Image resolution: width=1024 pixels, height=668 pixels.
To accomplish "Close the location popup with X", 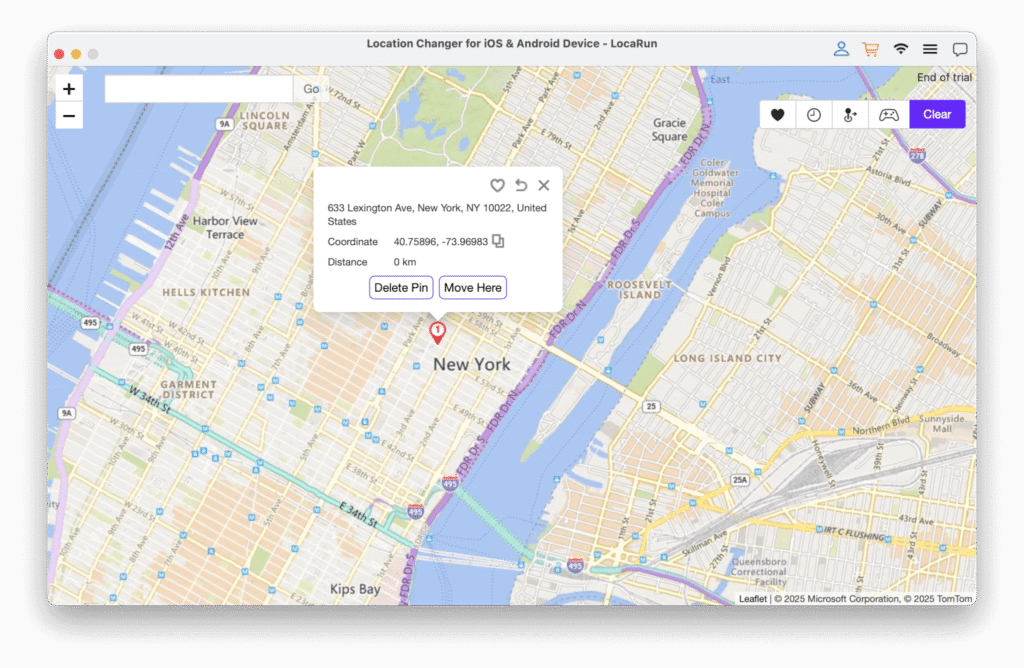I will 543,185.
